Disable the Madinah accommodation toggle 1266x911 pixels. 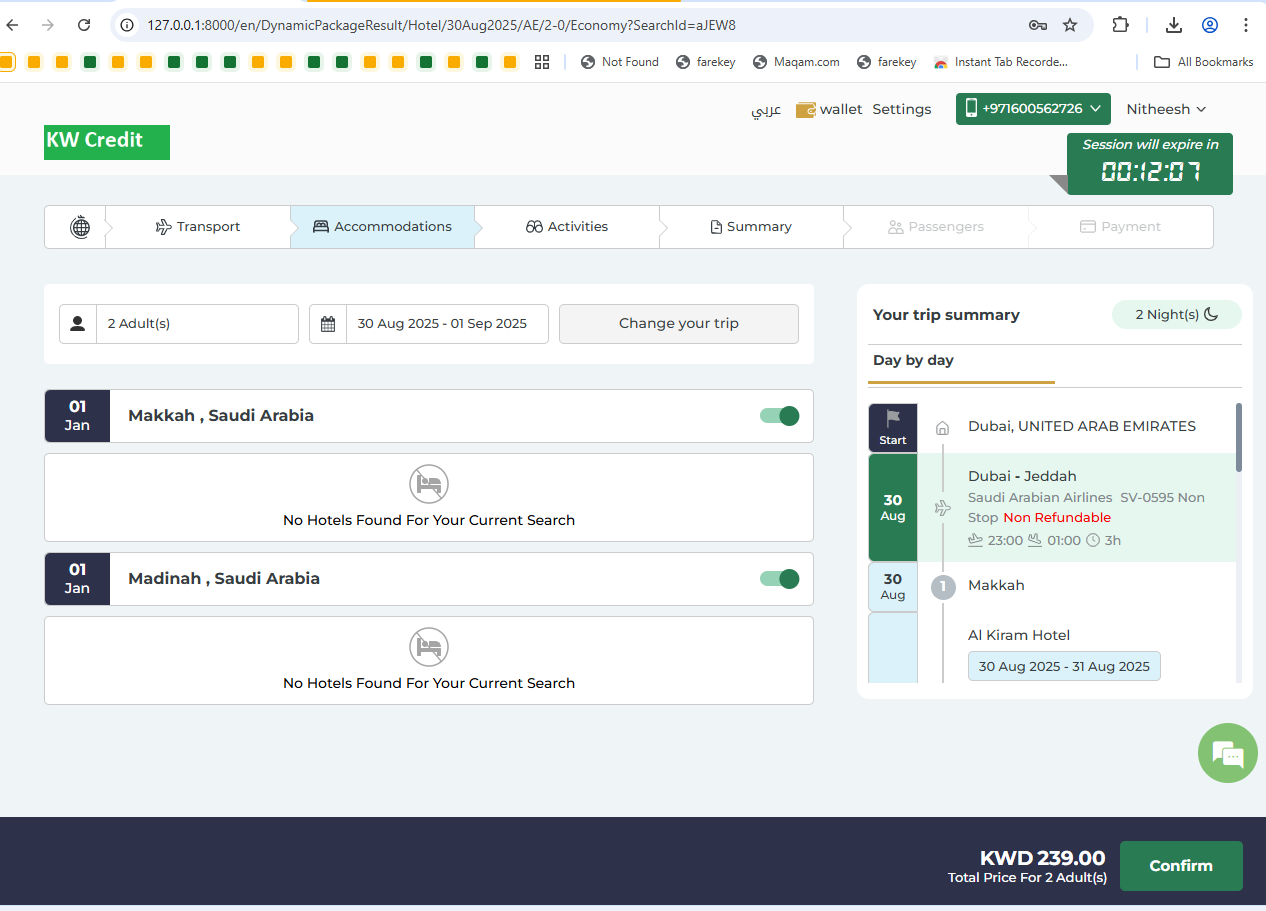tap(779, 579)
